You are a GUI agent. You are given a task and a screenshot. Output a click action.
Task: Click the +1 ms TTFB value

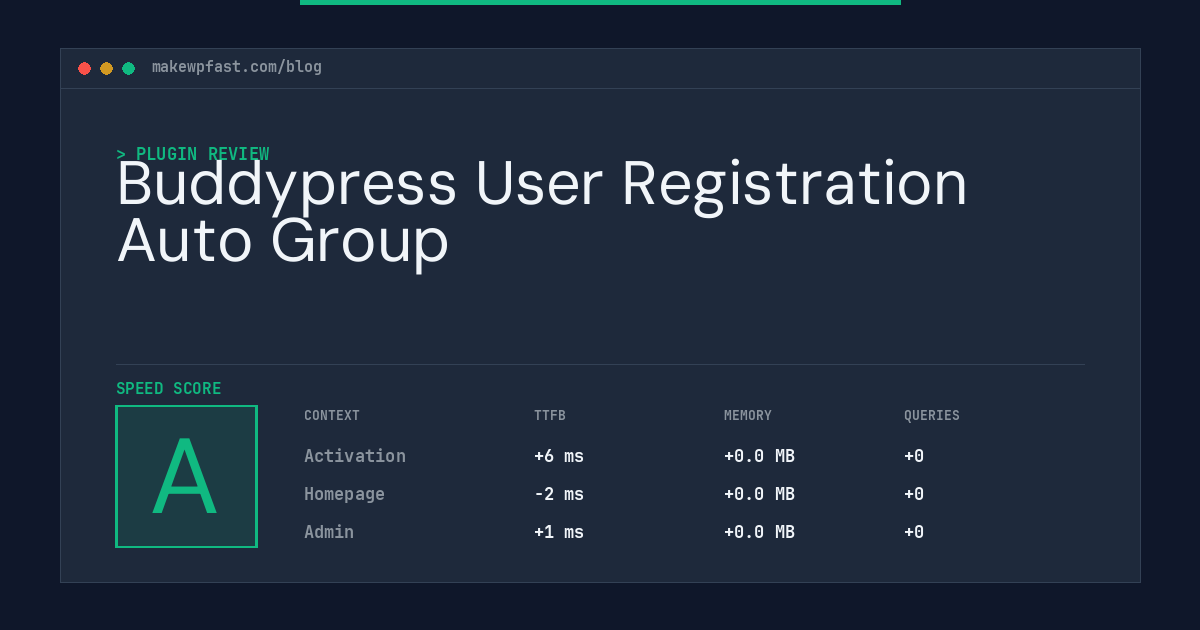[559, 532]
